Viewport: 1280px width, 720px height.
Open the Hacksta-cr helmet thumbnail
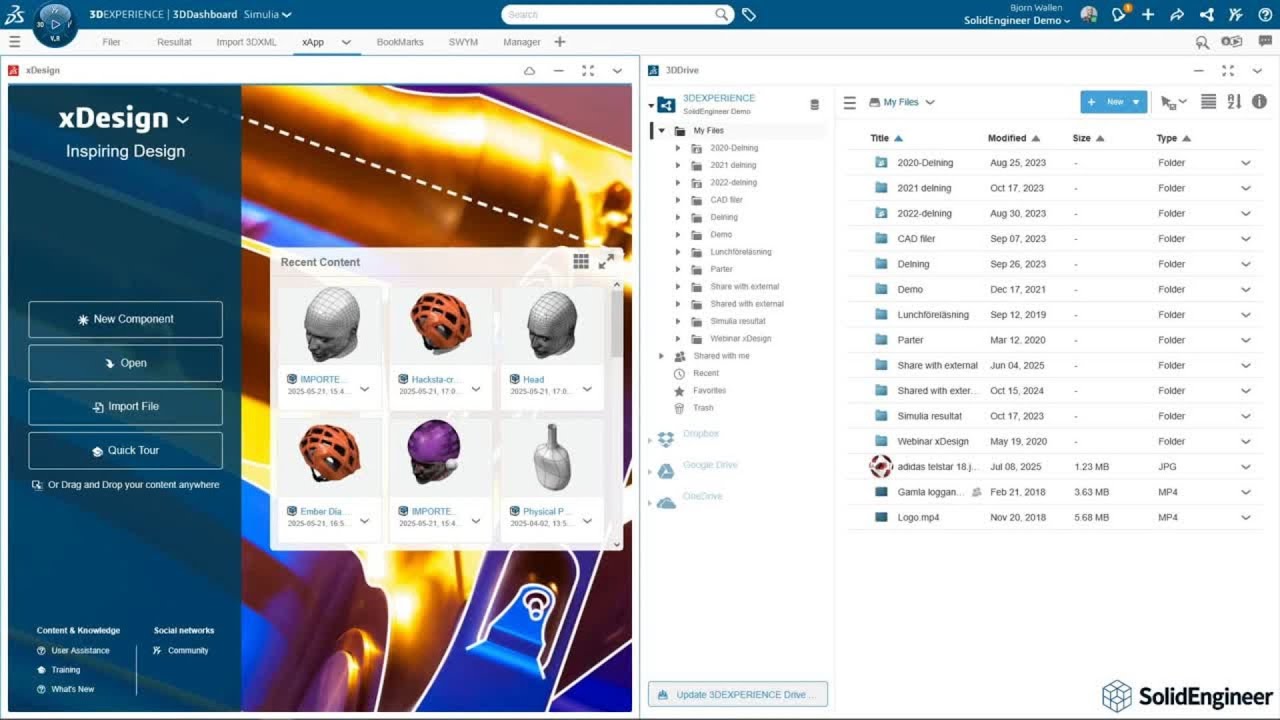coord(441,326)
